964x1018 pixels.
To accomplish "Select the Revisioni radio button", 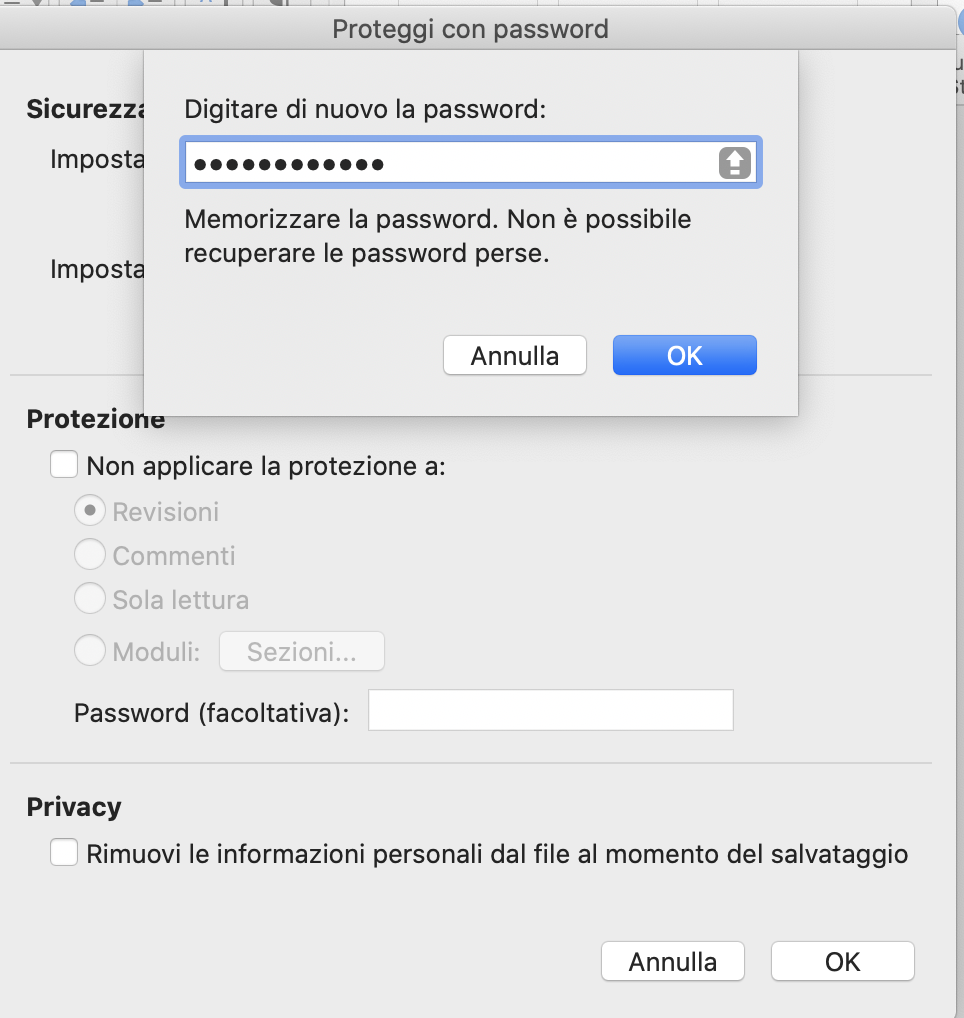I will click(90, 511).
